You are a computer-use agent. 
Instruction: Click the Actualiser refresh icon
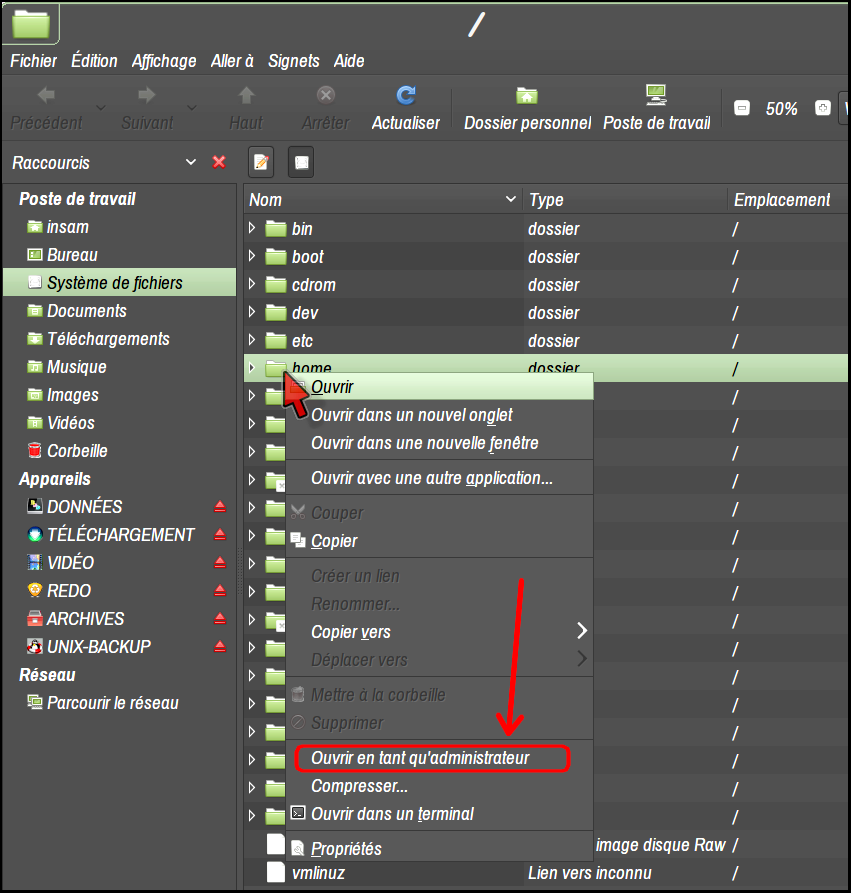[405, 97]
